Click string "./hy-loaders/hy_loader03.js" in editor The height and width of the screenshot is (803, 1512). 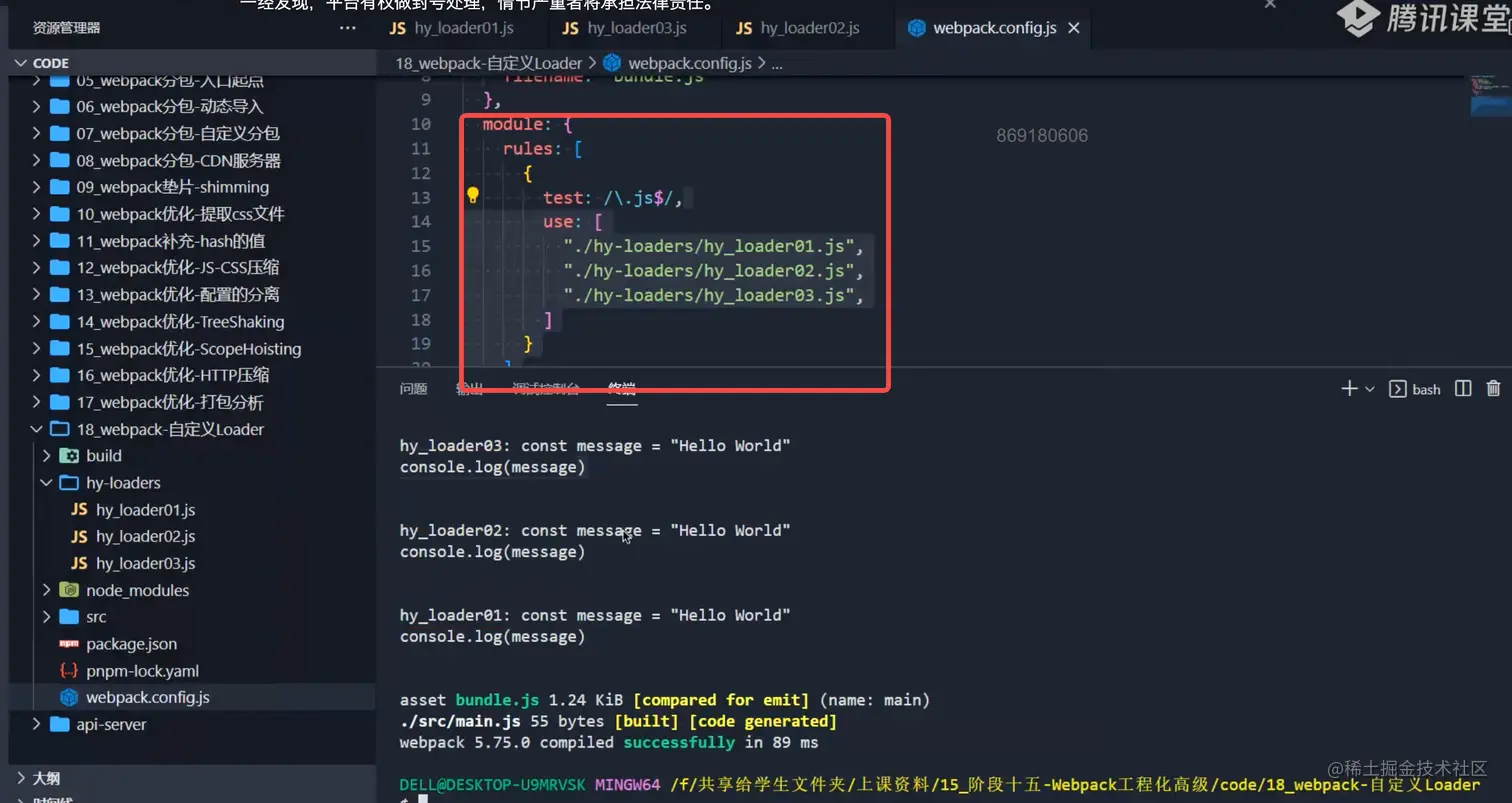pyautogui.click(x=708, y=295)
